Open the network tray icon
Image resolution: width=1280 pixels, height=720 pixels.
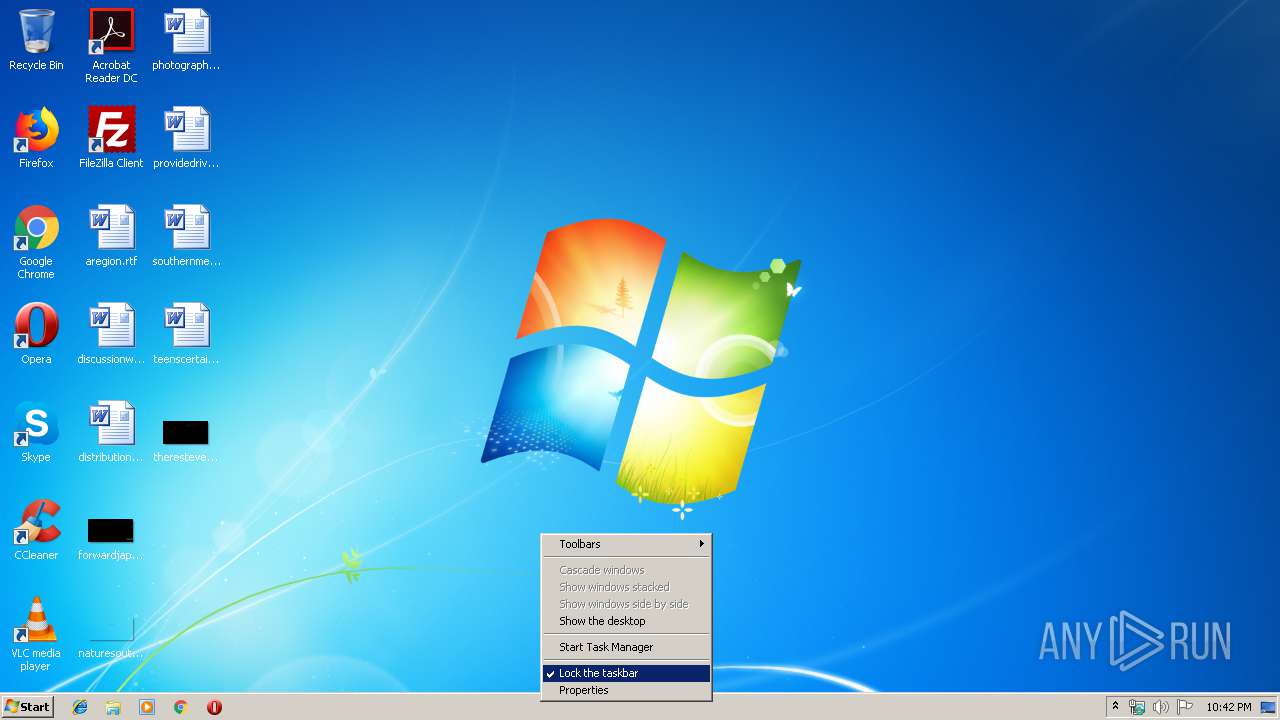pyautogui.click(x=1137, y=707)
